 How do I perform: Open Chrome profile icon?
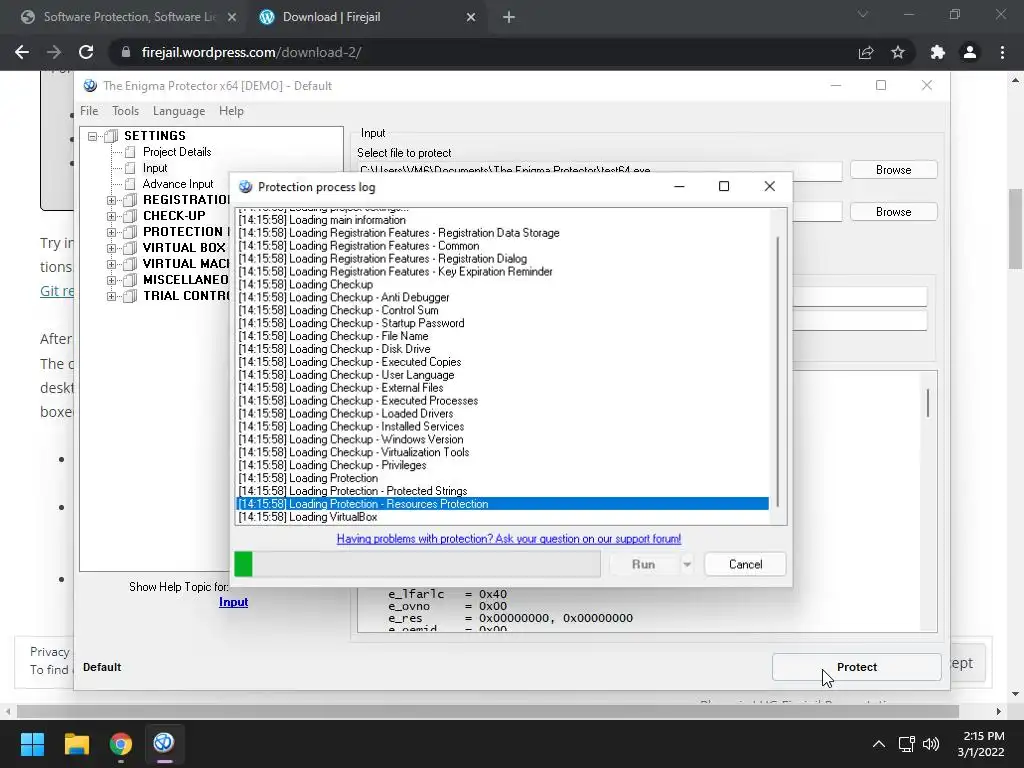pyautogui.click(x=970, y=52)
